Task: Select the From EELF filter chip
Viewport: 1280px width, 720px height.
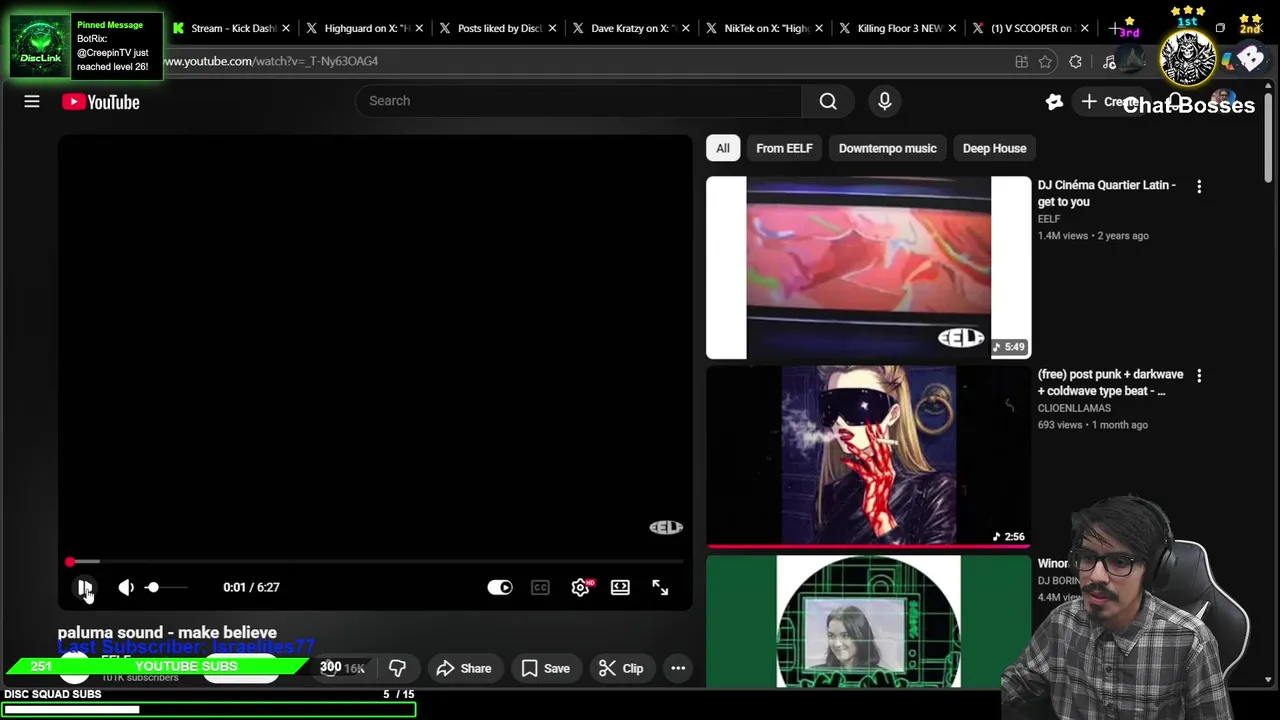Action: pos(784,148)
